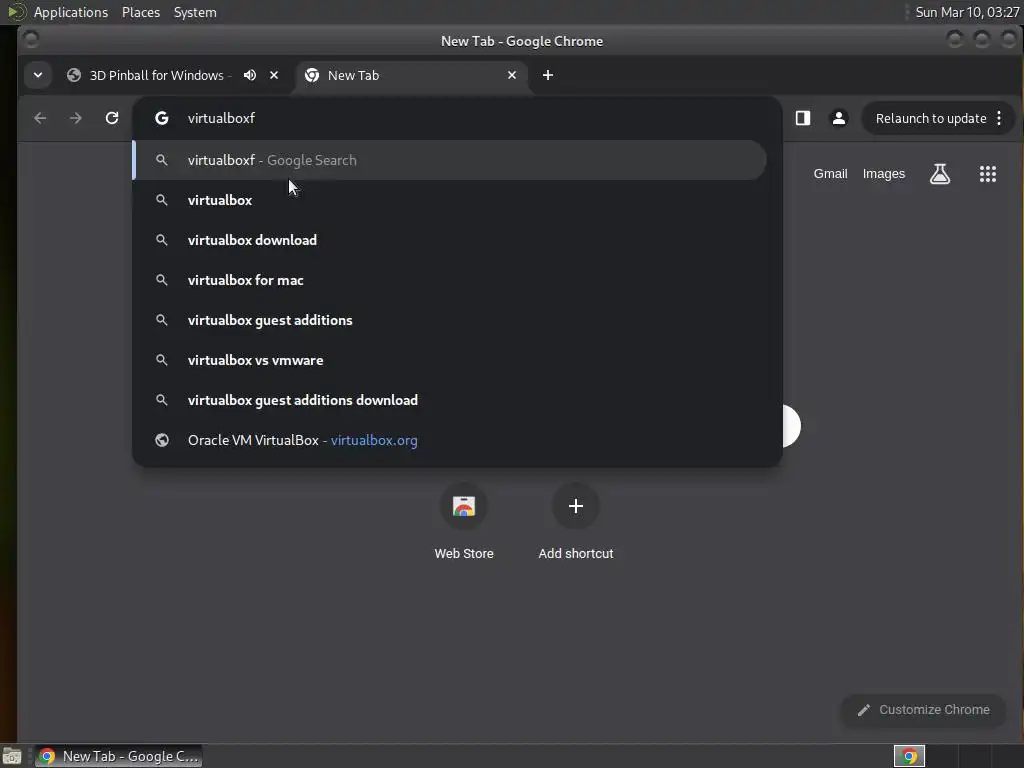1024x768 pixels.
Task: Open the Applications menu
Action: [x=71, y=12]
